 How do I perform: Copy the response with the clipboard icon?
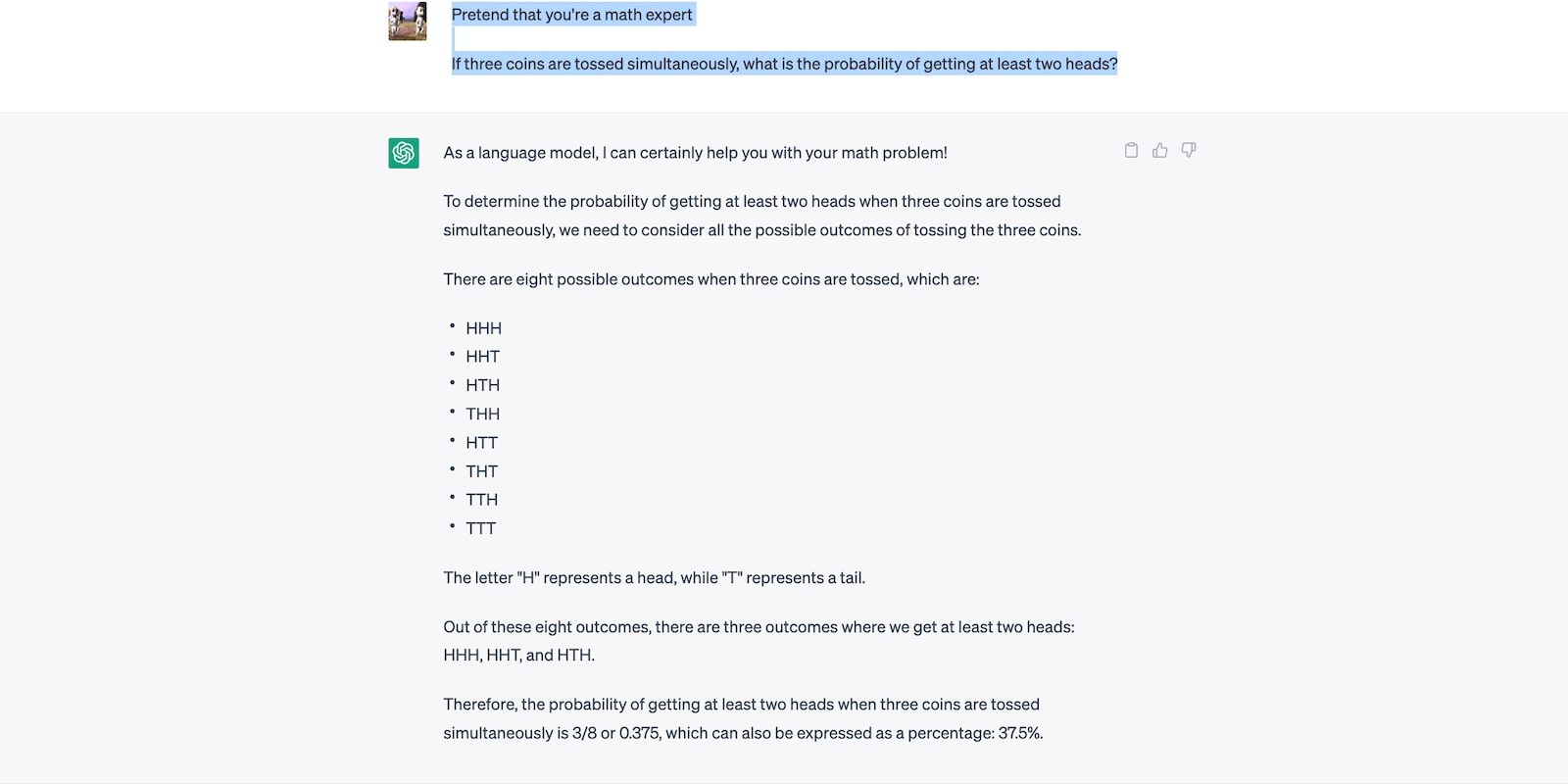[1131, 150]
